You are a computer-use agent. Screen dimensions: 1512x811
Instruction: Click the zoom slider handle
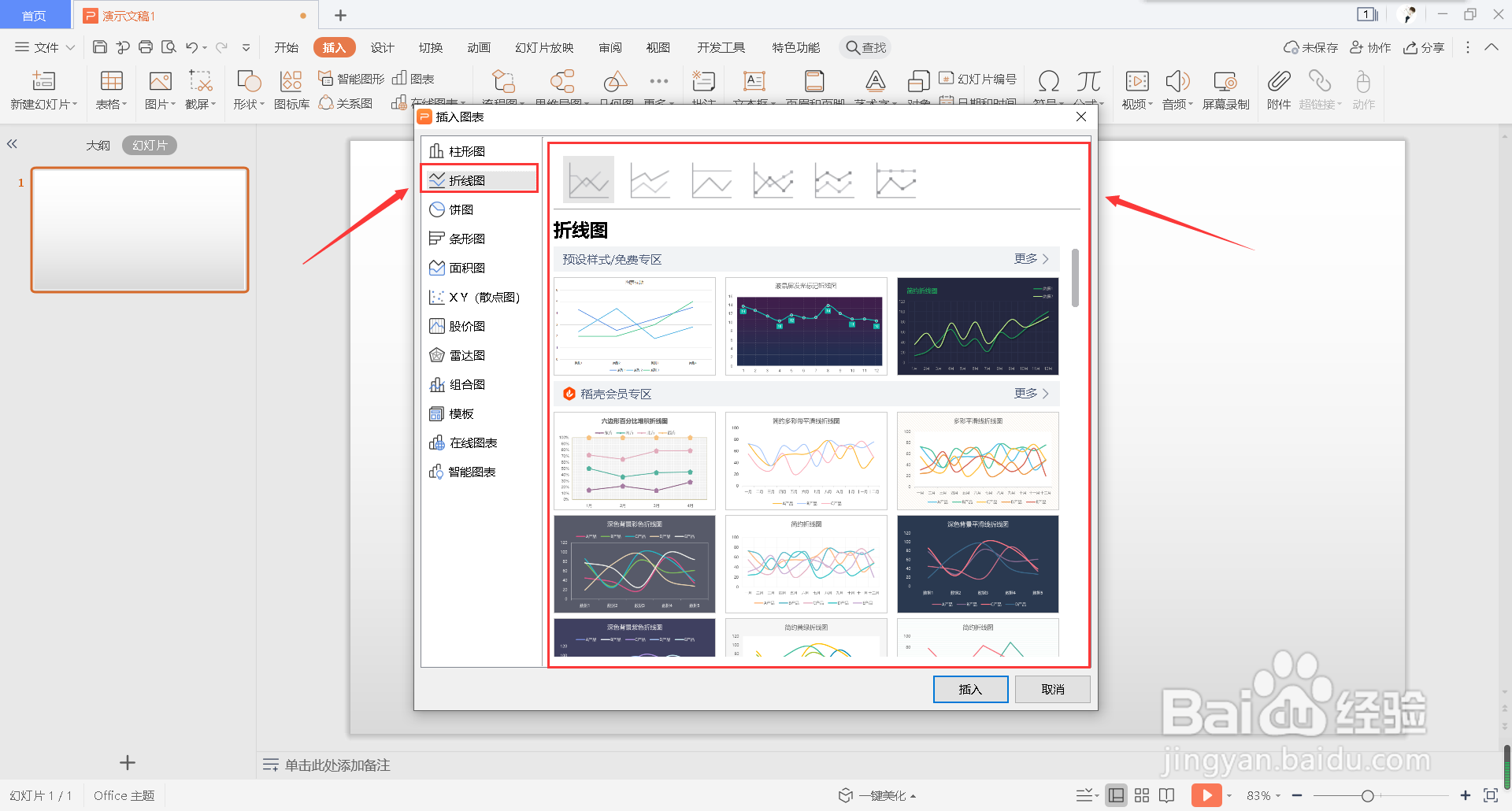tap(1368, 796)
